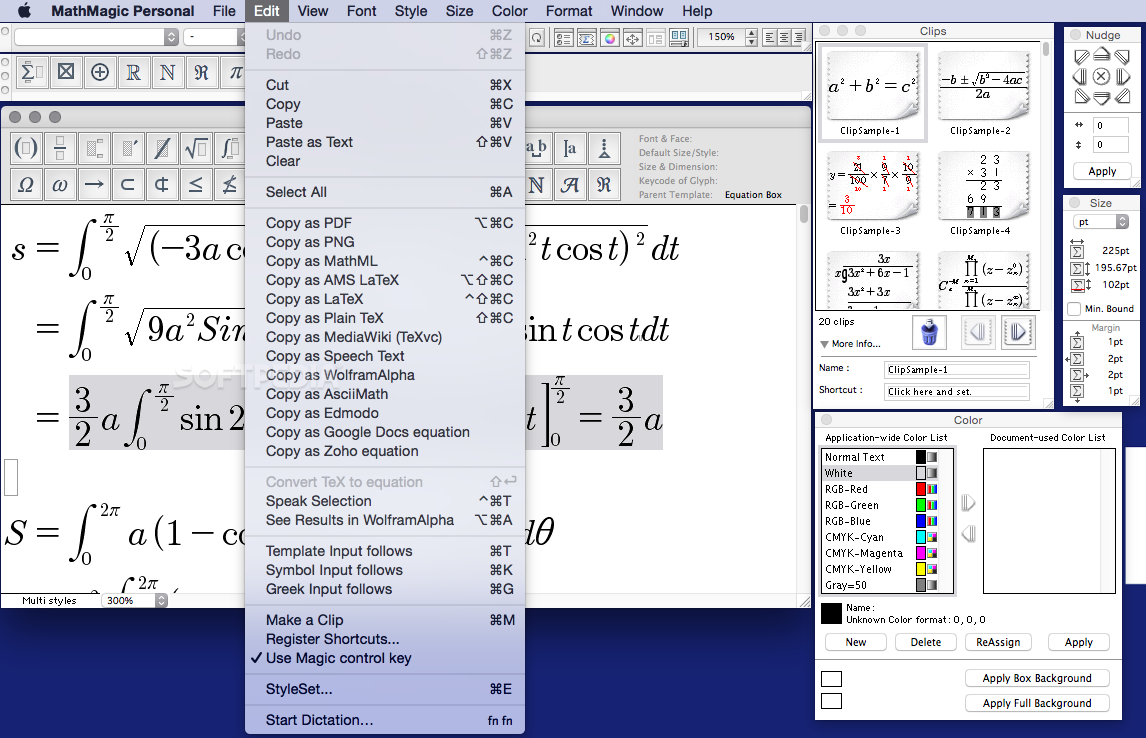This screenshot has width=1146, height=738.
Task: Choose the slash fraction template
Action: [162, 149]
